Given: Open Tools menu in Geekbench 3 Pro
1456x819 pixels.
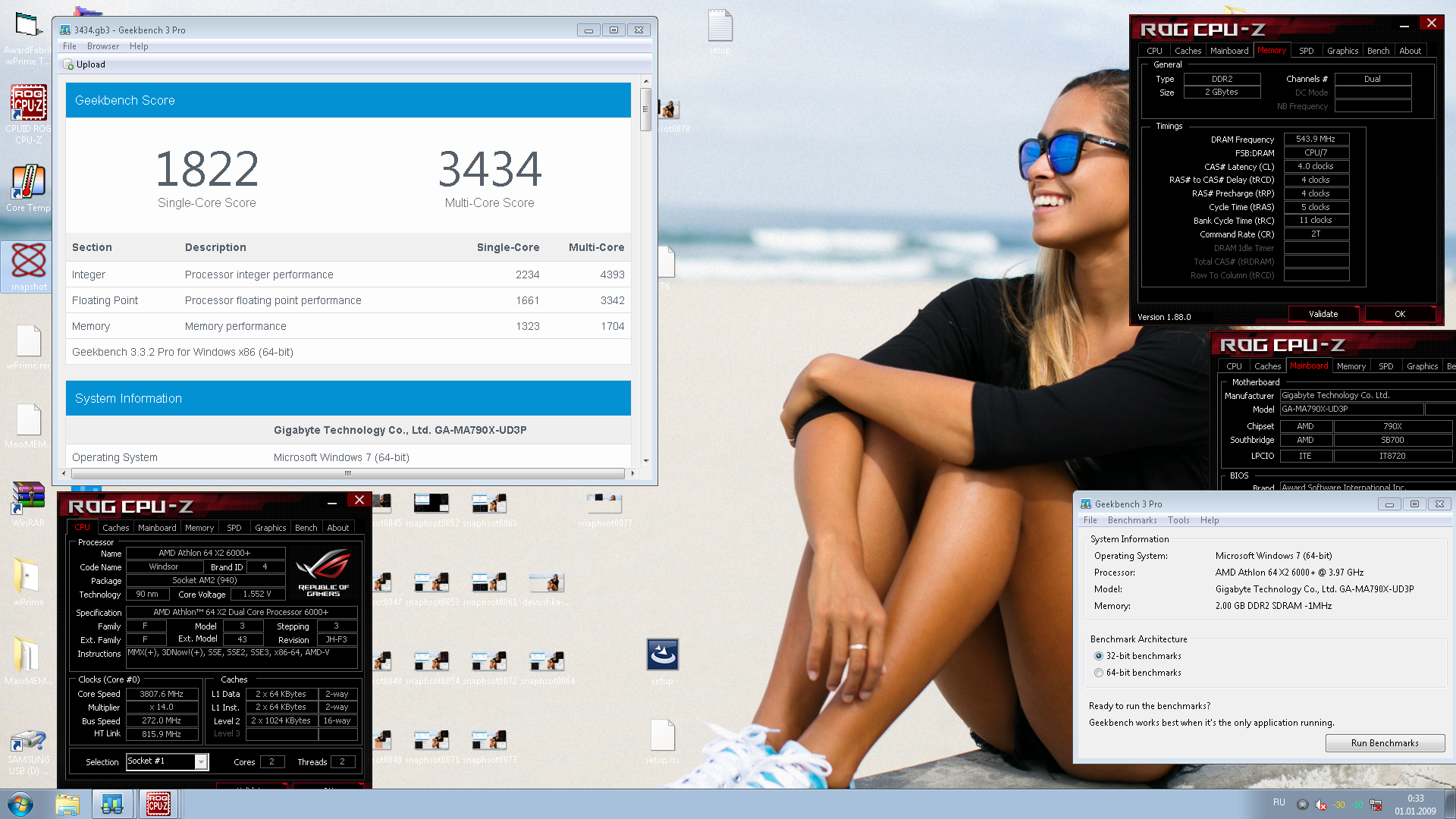Looking at the screenshot, I should [x=1178, y=520].
